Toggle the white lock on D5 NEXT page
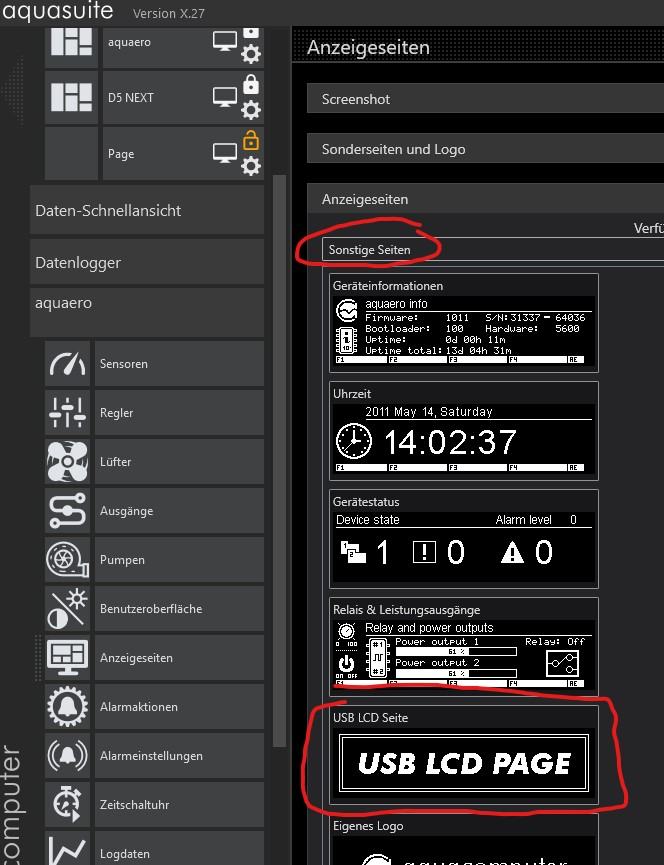 pos(251,84)
